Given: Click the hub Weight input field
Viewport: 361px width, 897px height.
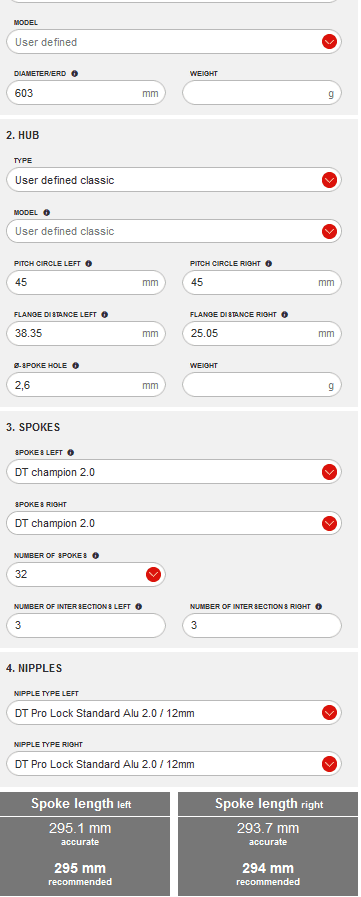Looking at the screenshot, I should pyautogui.click(x=262, y=385).
